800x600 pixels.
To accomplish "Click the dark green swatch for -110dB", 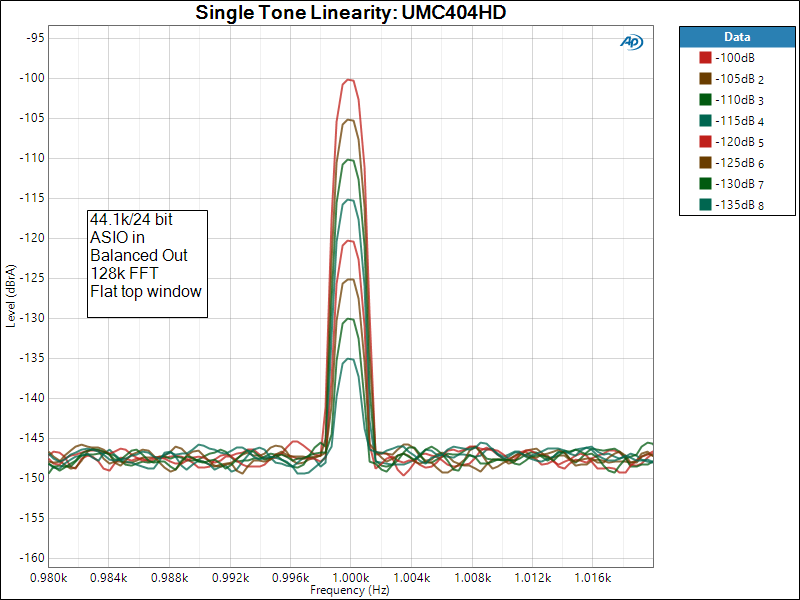I will pos(705,99).
